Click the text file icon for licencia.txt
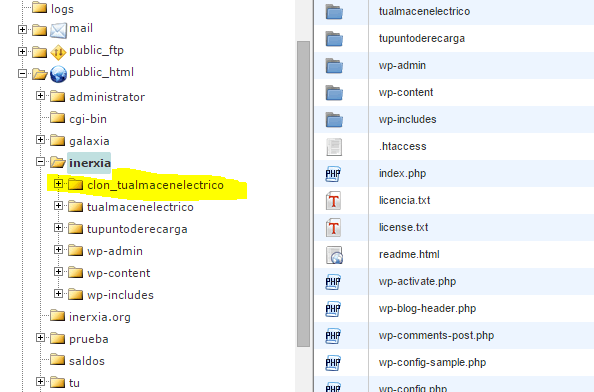The width and height of the screenshot is (594, 392). (333, 201)
